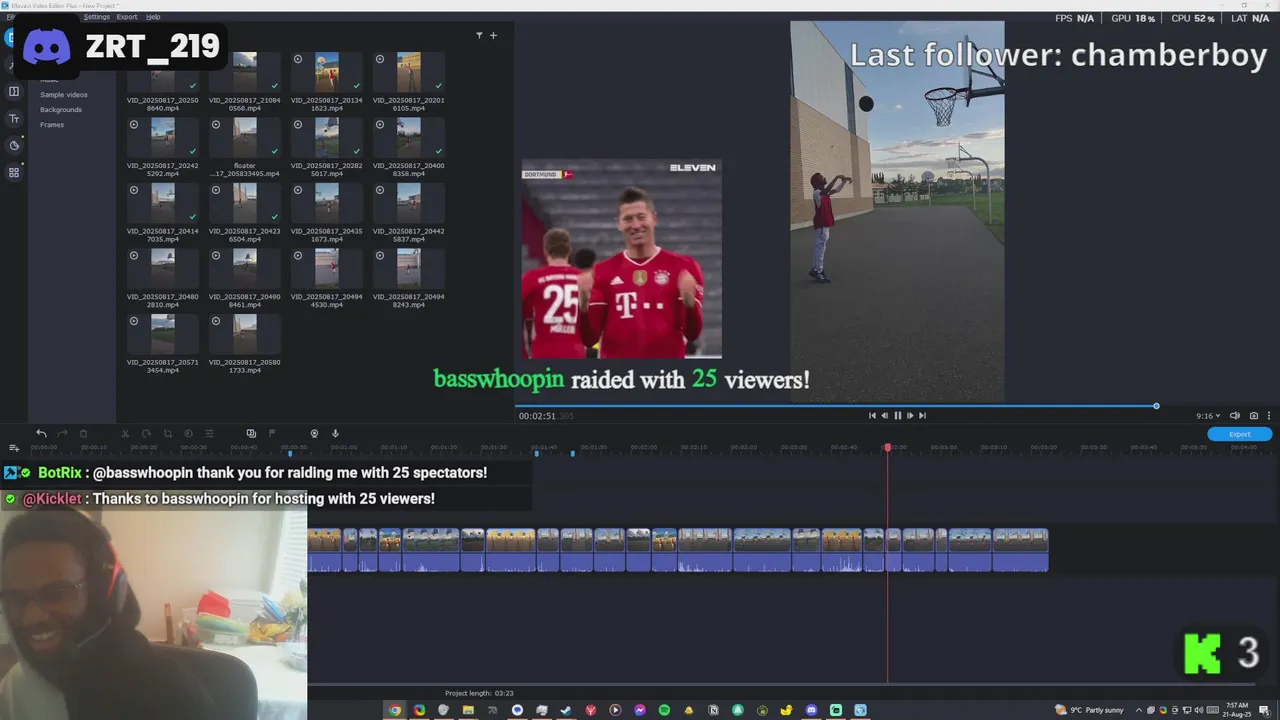Screen dimensions: 1280x720
Task: Delete the selected clip with trash icon
Action: click(83, 433)
